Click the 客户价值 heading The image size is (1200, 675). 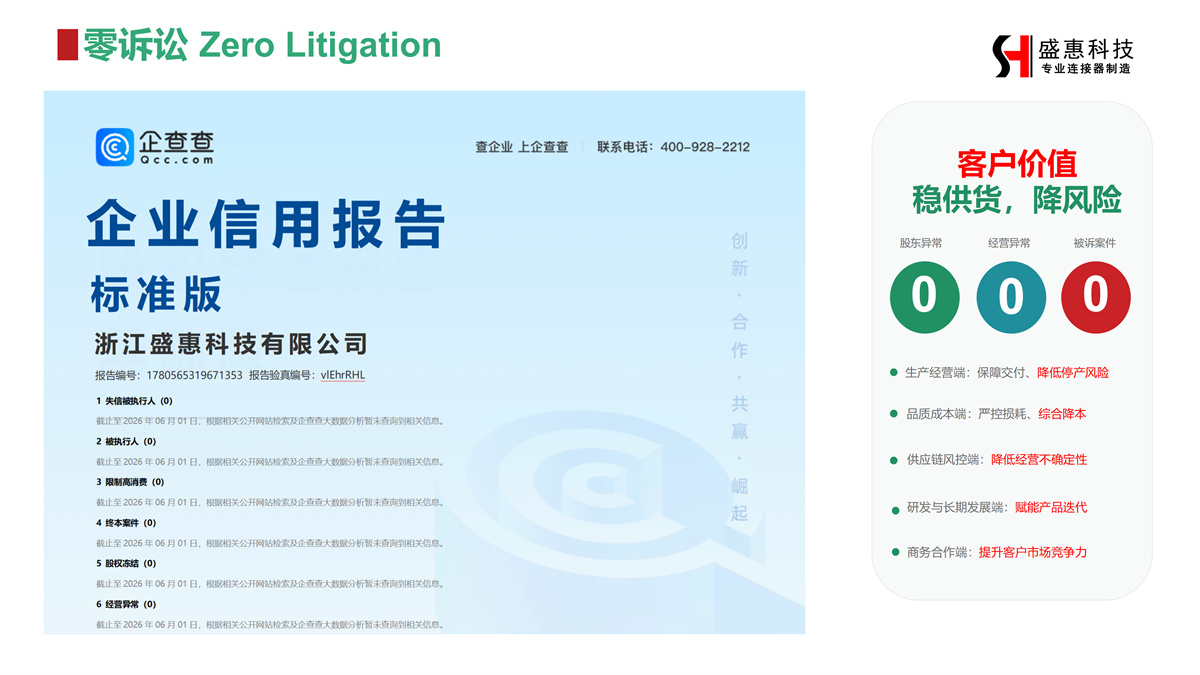coord(1017,164)
